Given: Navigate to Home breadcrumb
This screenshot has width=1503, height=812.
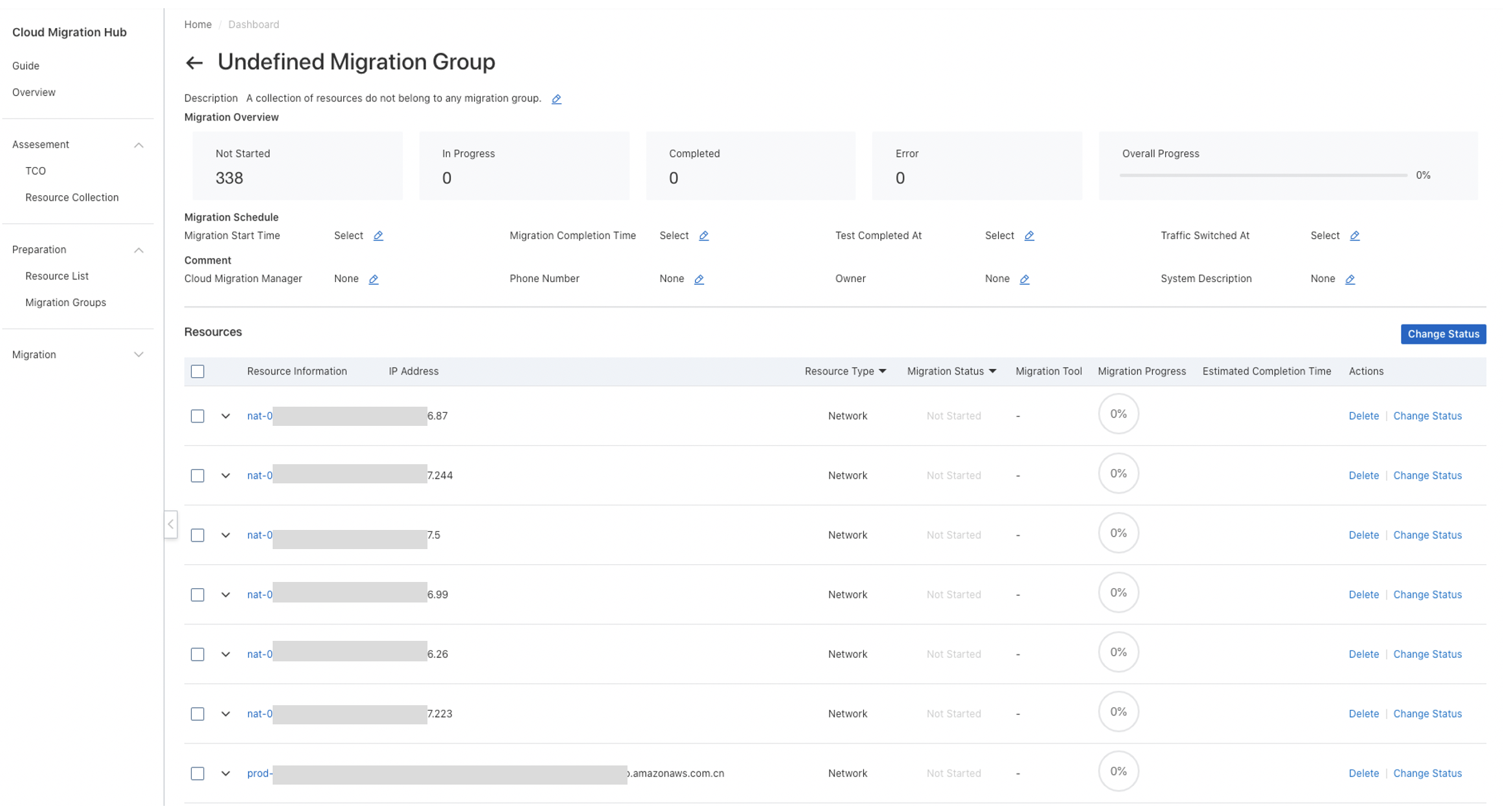Looking at the screenshot, I should tap(198, 25).
